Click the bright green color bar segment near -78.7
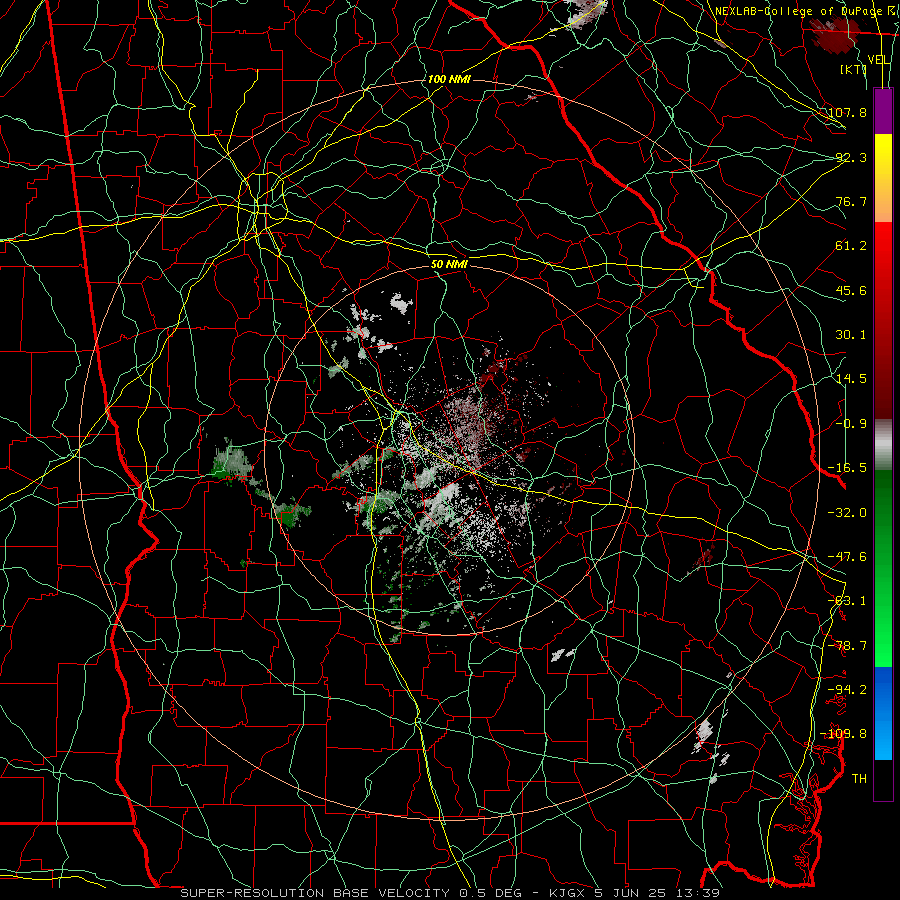 click(x=883, y=646)
